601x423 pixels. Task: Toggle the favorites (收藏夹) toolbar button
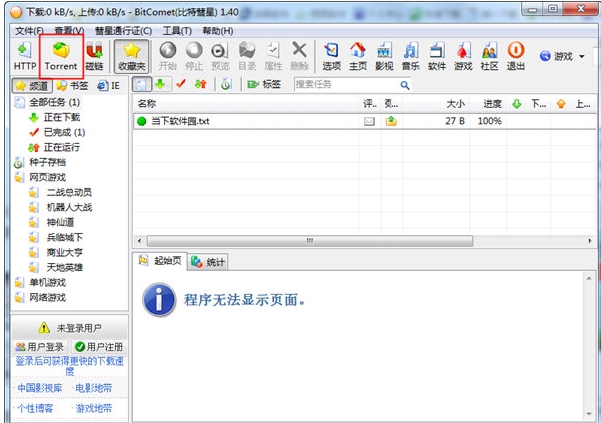(x=131, y=56)
